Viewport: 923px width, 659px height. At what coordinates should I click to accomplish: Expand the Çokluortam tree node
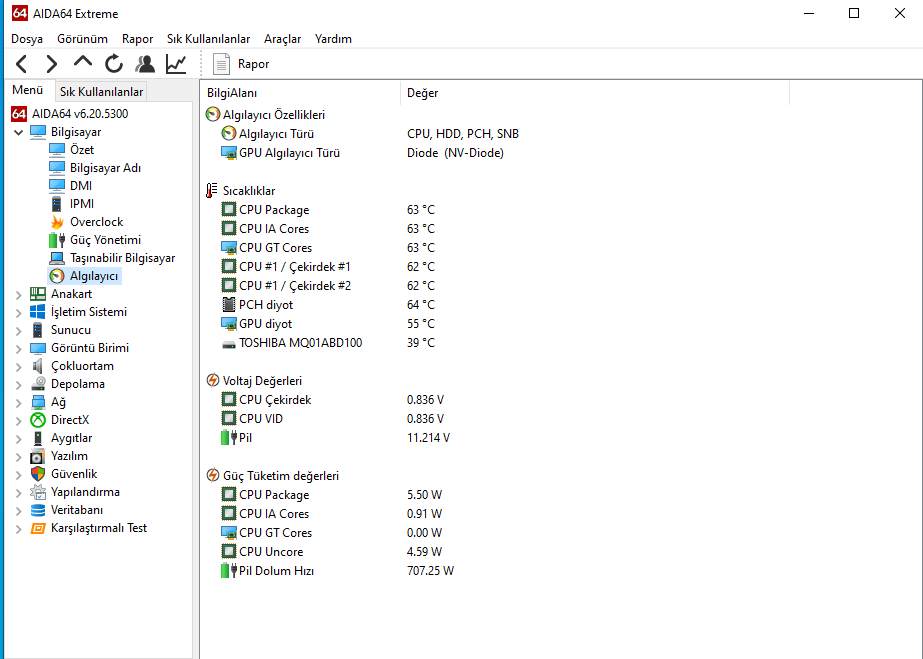coord(18,367)
